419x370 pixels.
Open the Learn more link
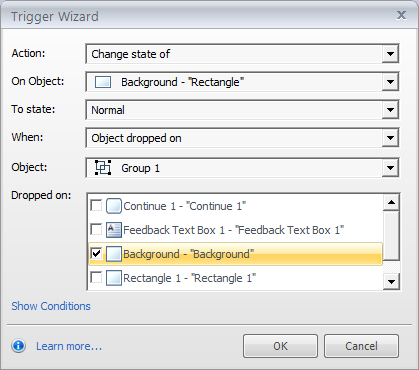pyautogui.click(x=69, y=346)
